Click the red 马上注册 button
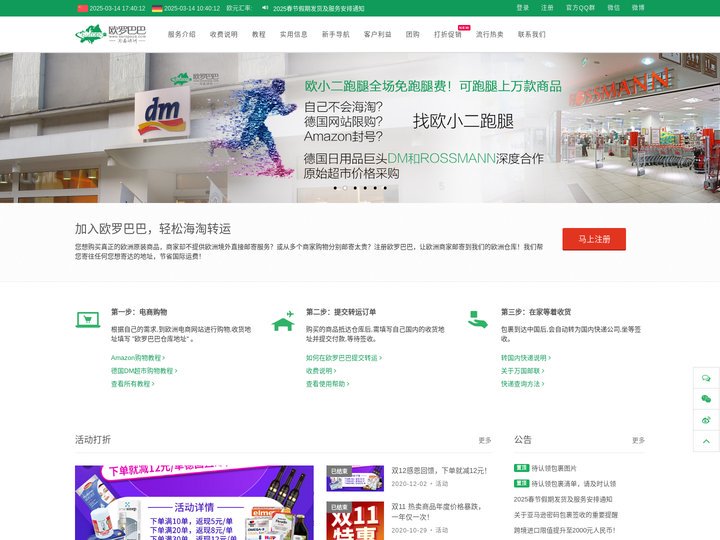The width and height of the screenshot is (720, 540). point(594,239)
